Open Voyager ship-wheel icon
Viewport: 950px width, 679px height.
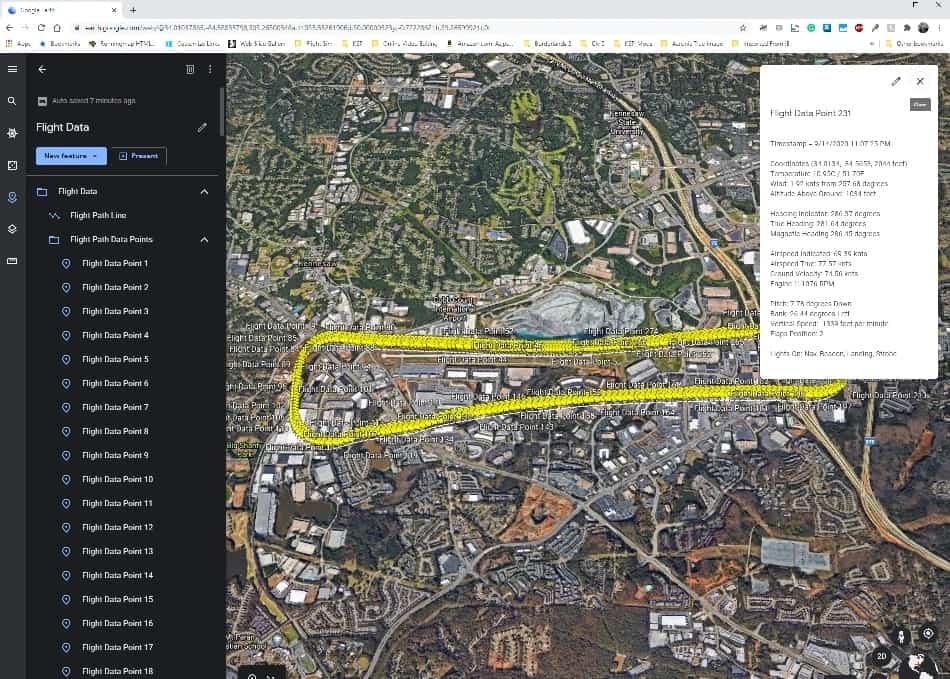(x=12, y=133)
